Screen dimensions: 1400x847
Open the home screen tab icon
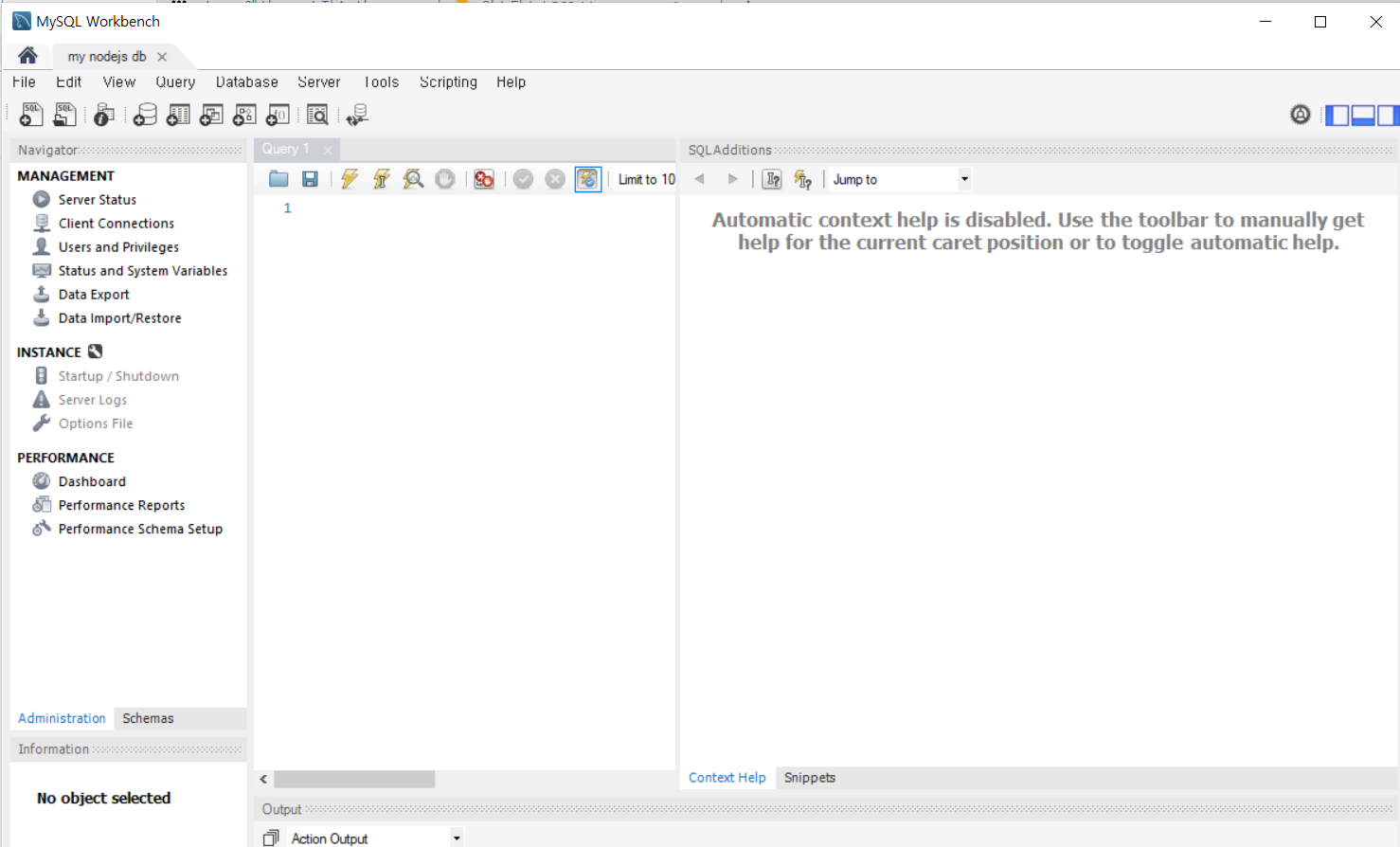27,56
